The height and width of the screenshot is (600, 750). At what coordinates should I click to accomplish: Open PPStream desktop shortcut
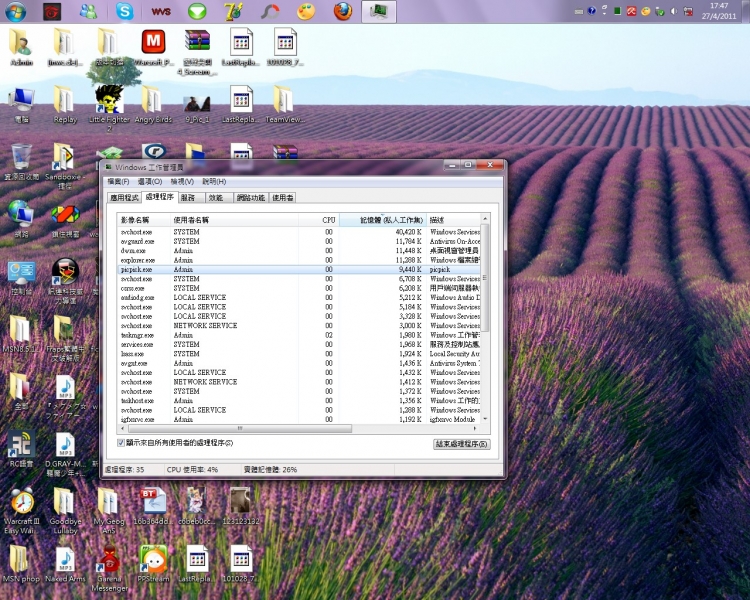click(x=153, y=561)
